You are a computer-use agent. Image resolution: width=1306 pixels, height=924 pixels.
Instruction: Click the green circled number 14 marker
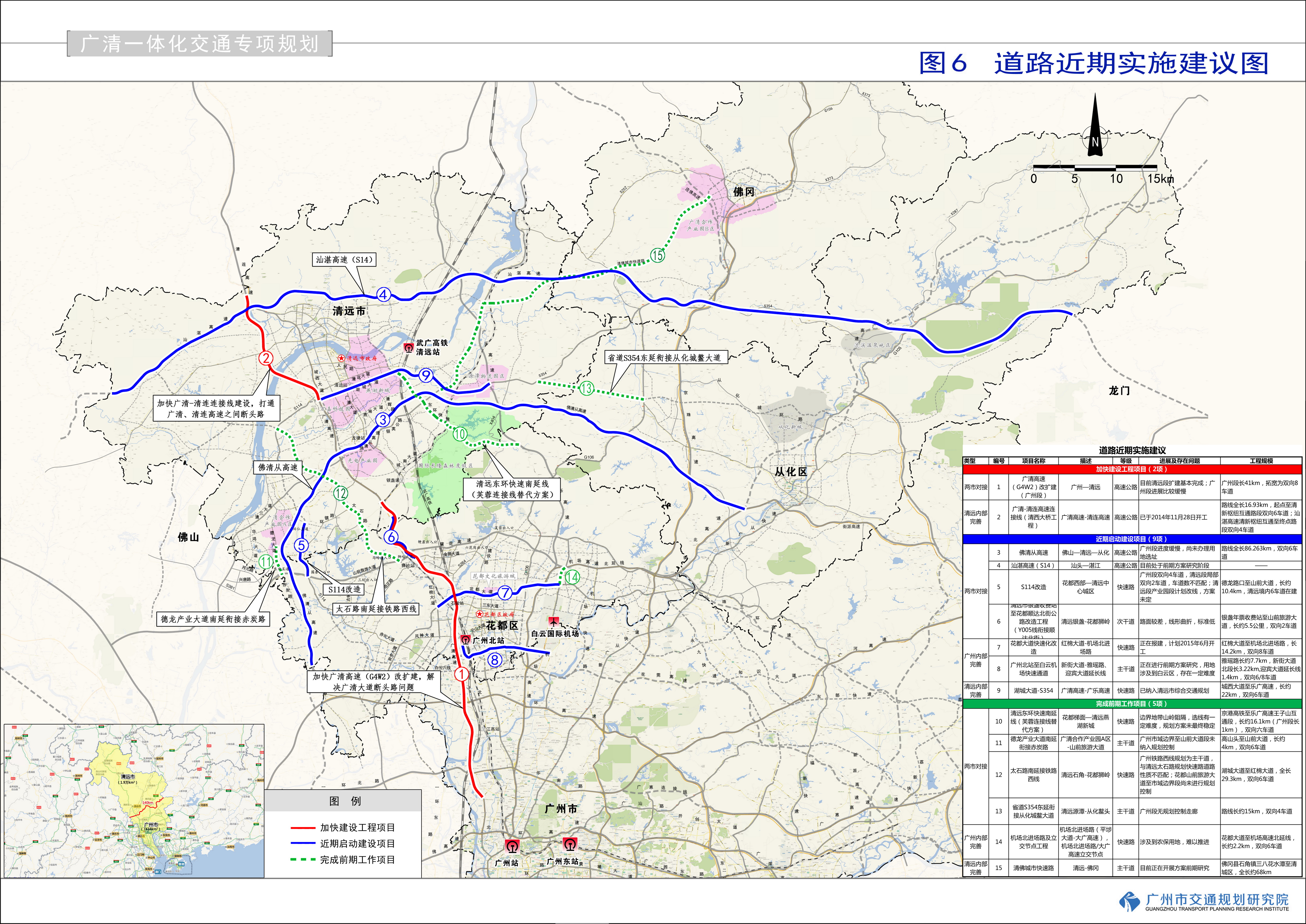(x=572, y=577)
